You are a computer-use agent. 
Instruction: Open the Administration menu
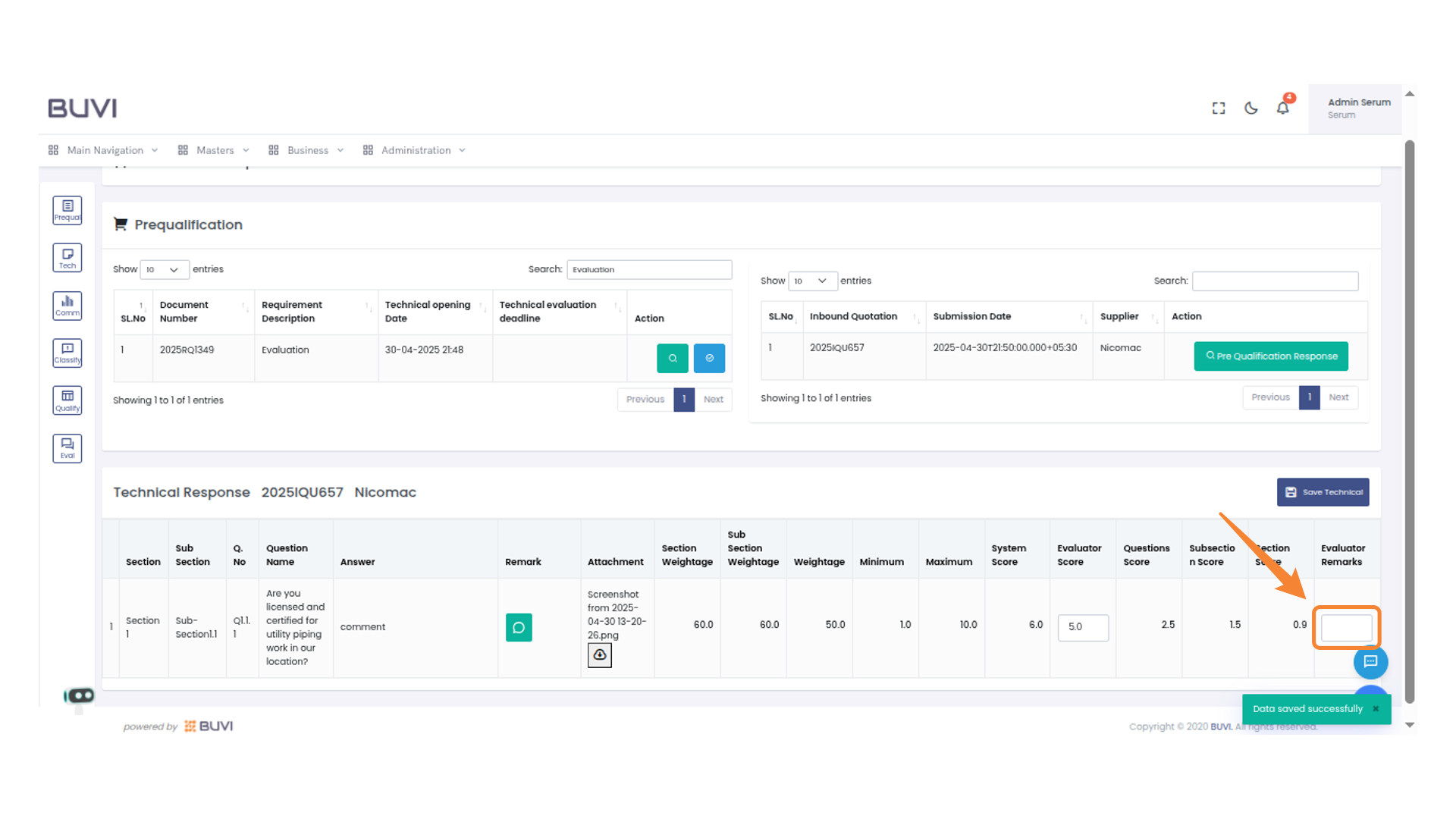(415, 150)
